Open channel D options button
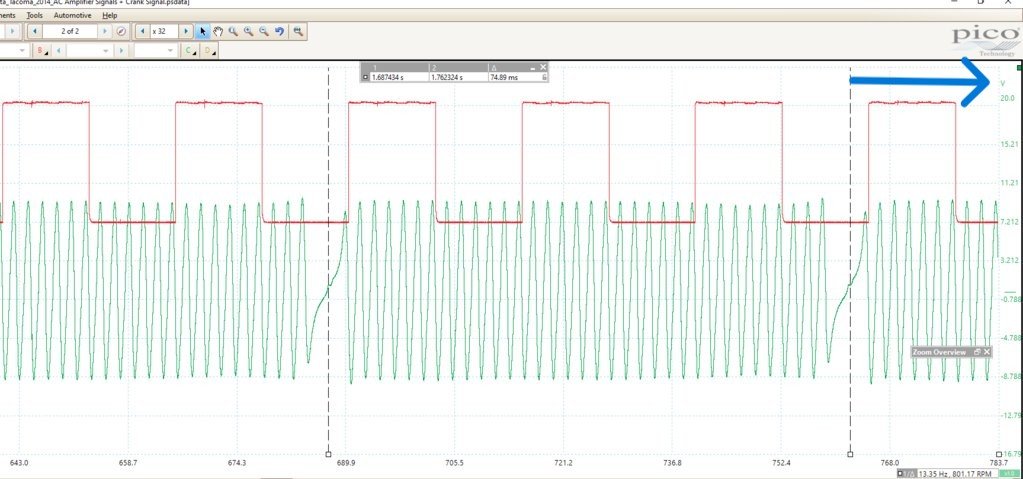 (209, 50)
